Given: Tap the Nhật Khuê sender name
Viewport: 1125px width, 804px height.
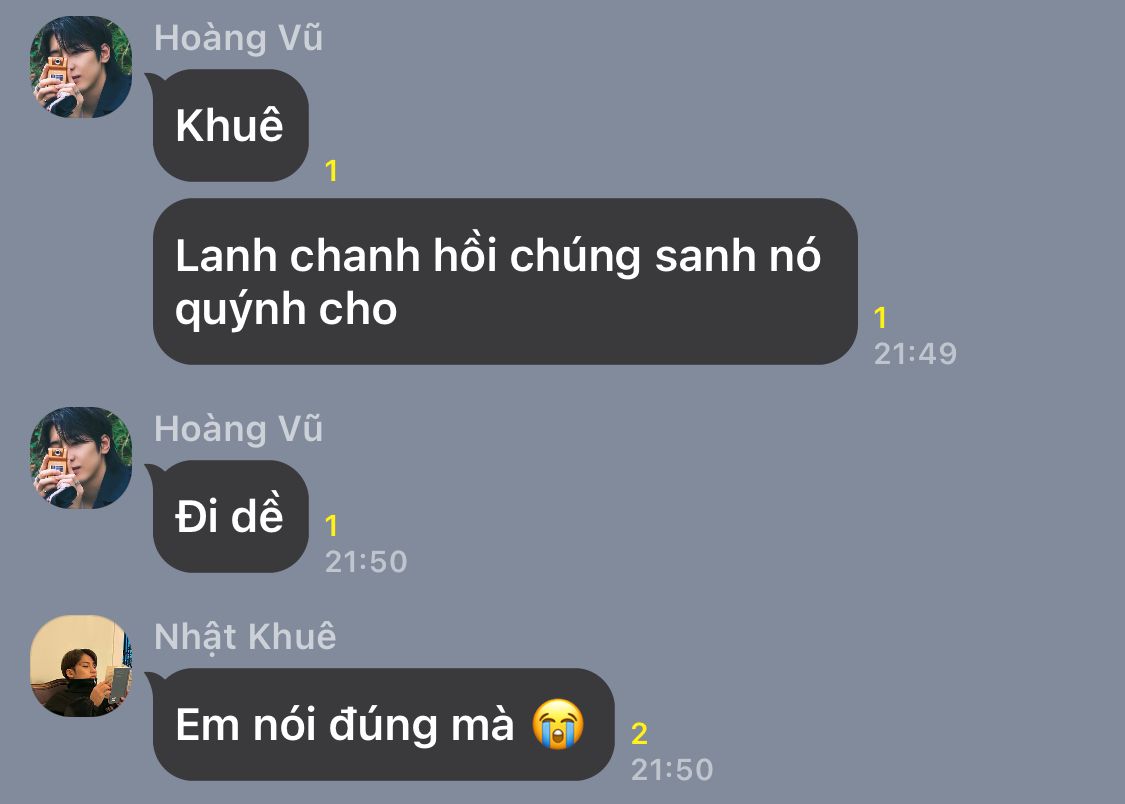Looking at the screenshot, I should click(x=245, y=638).
